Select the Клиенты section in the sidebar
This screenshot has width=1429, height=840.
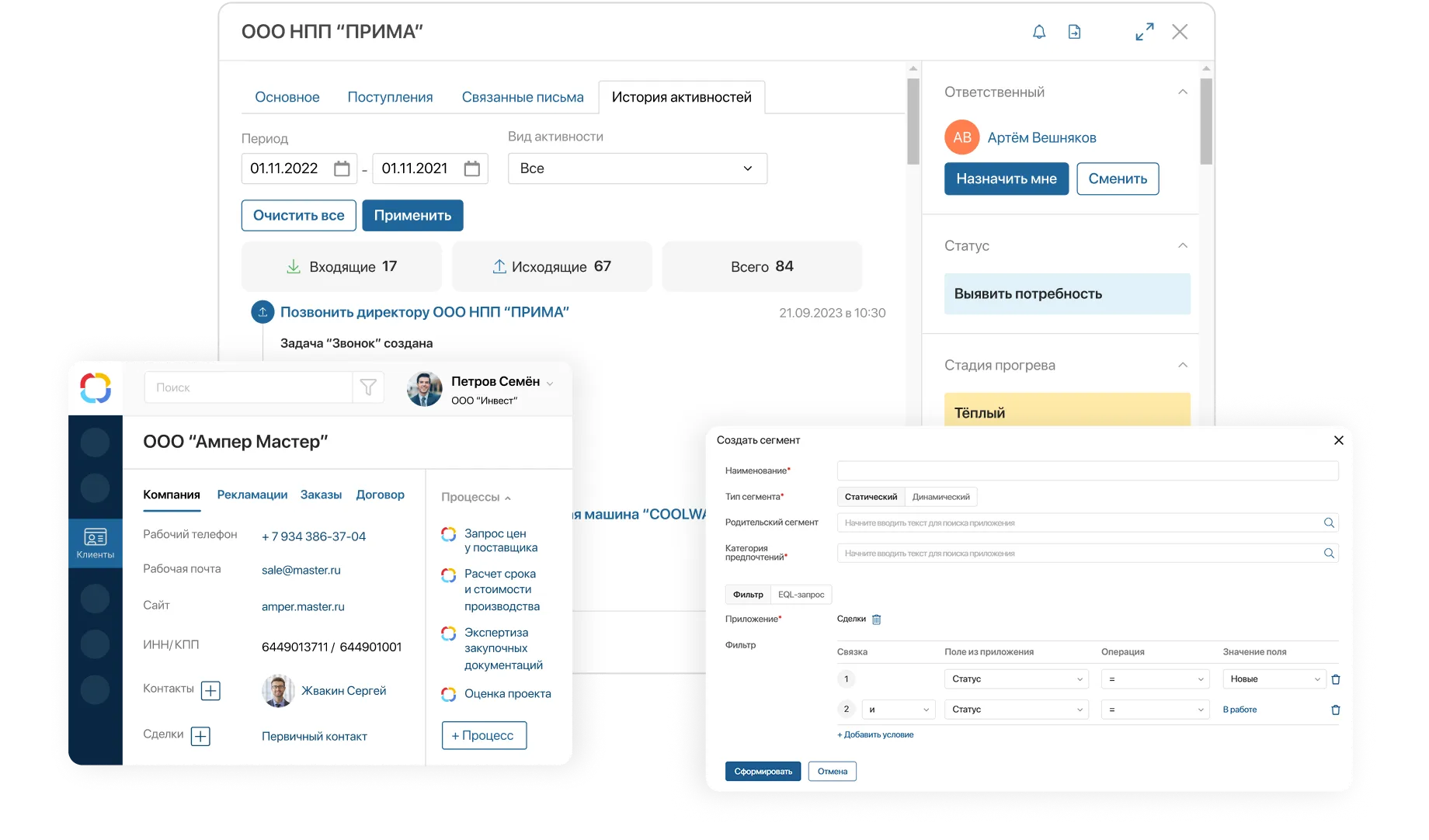(95, 543)
